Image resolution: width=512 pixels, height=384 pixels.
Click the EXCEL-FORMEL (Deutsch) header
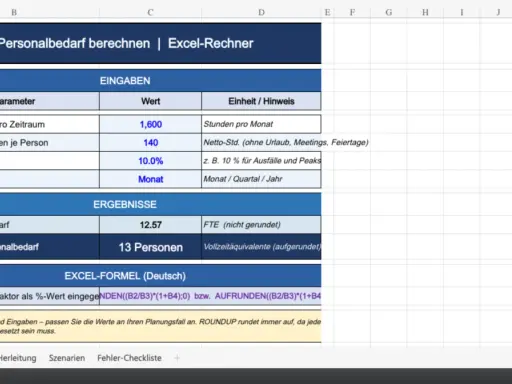pos(160,276)
